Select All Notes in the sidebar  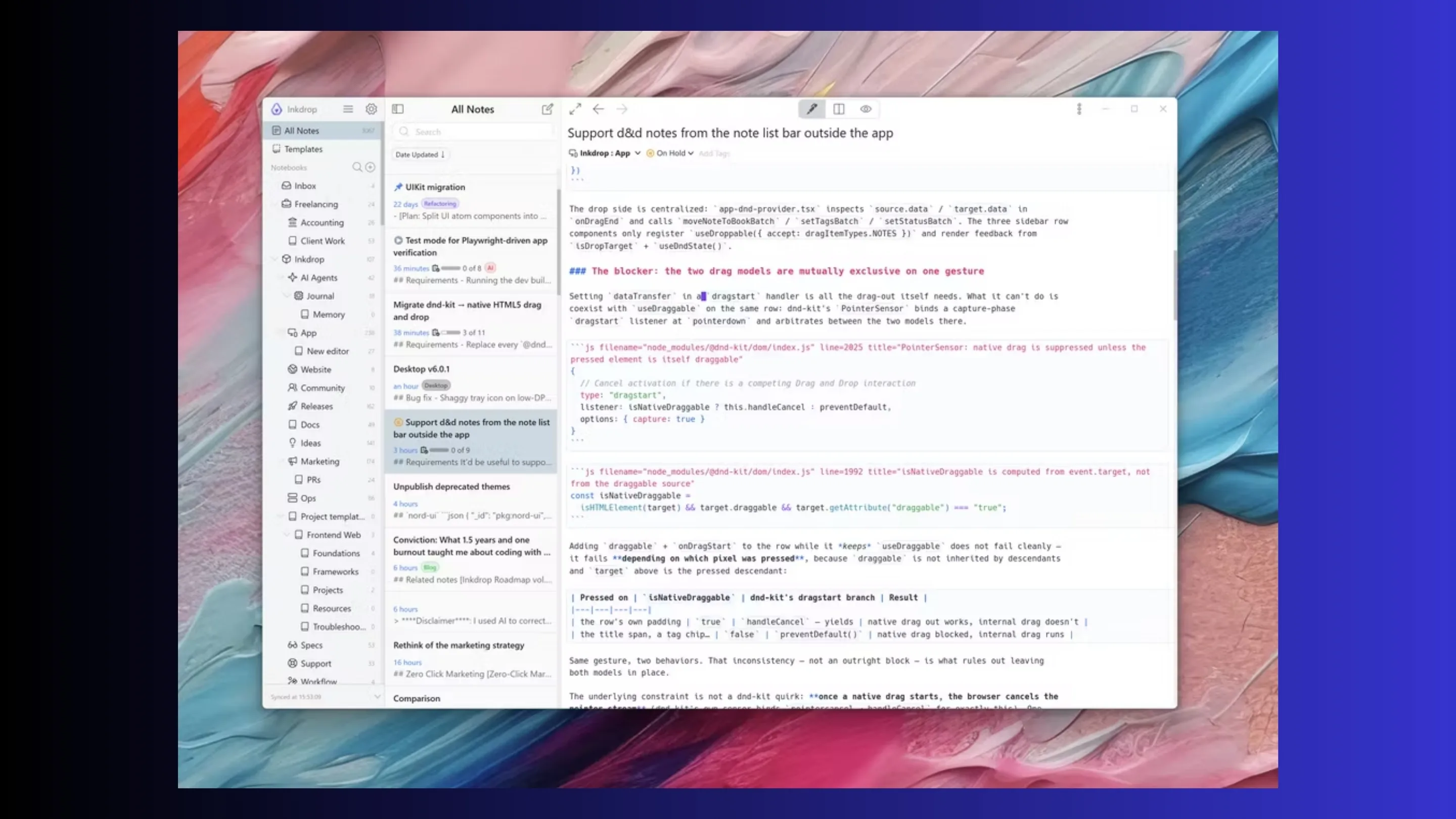coord(323,130)
